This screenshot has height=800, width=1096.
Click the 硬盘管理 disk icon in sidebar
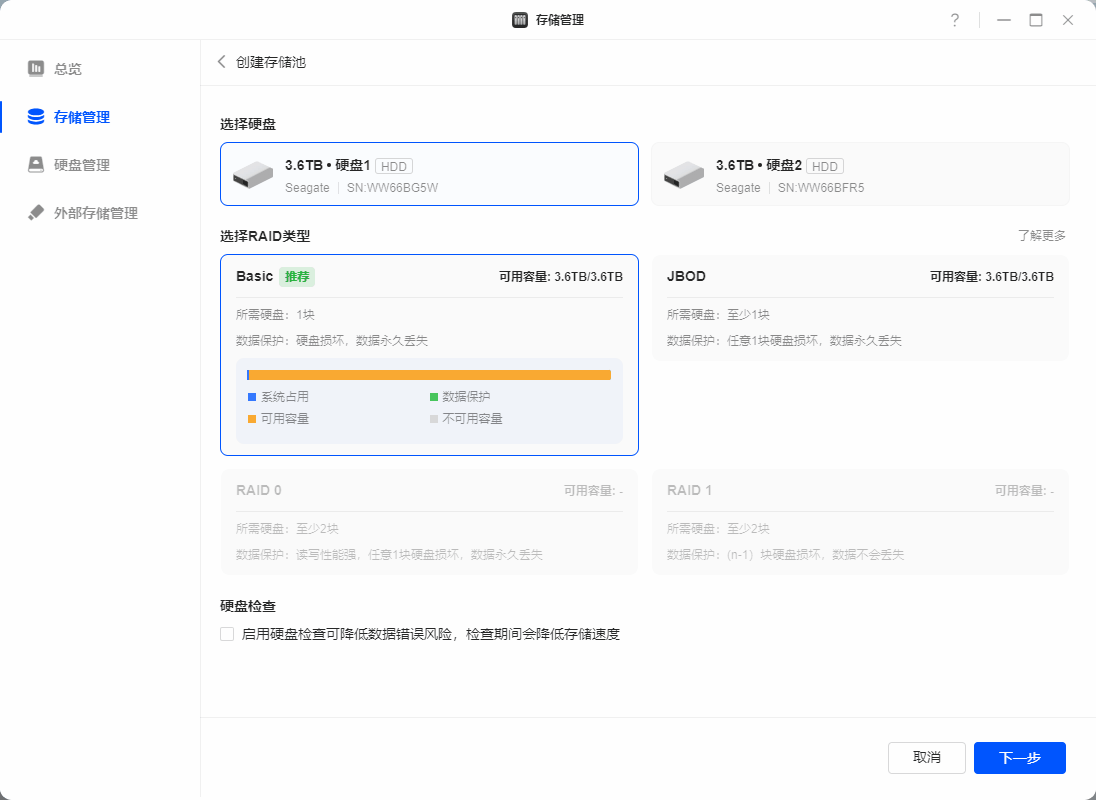36,165
